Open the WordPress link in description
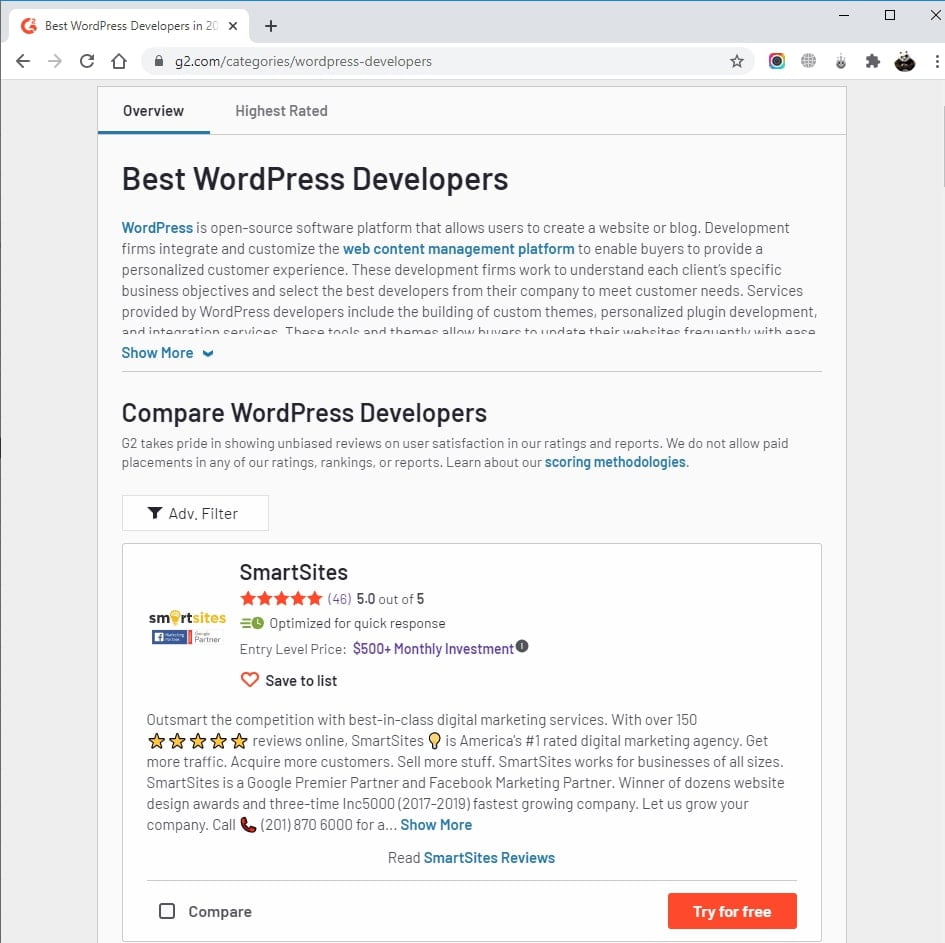This screenshot has height=943, width=945. (157, 228)
